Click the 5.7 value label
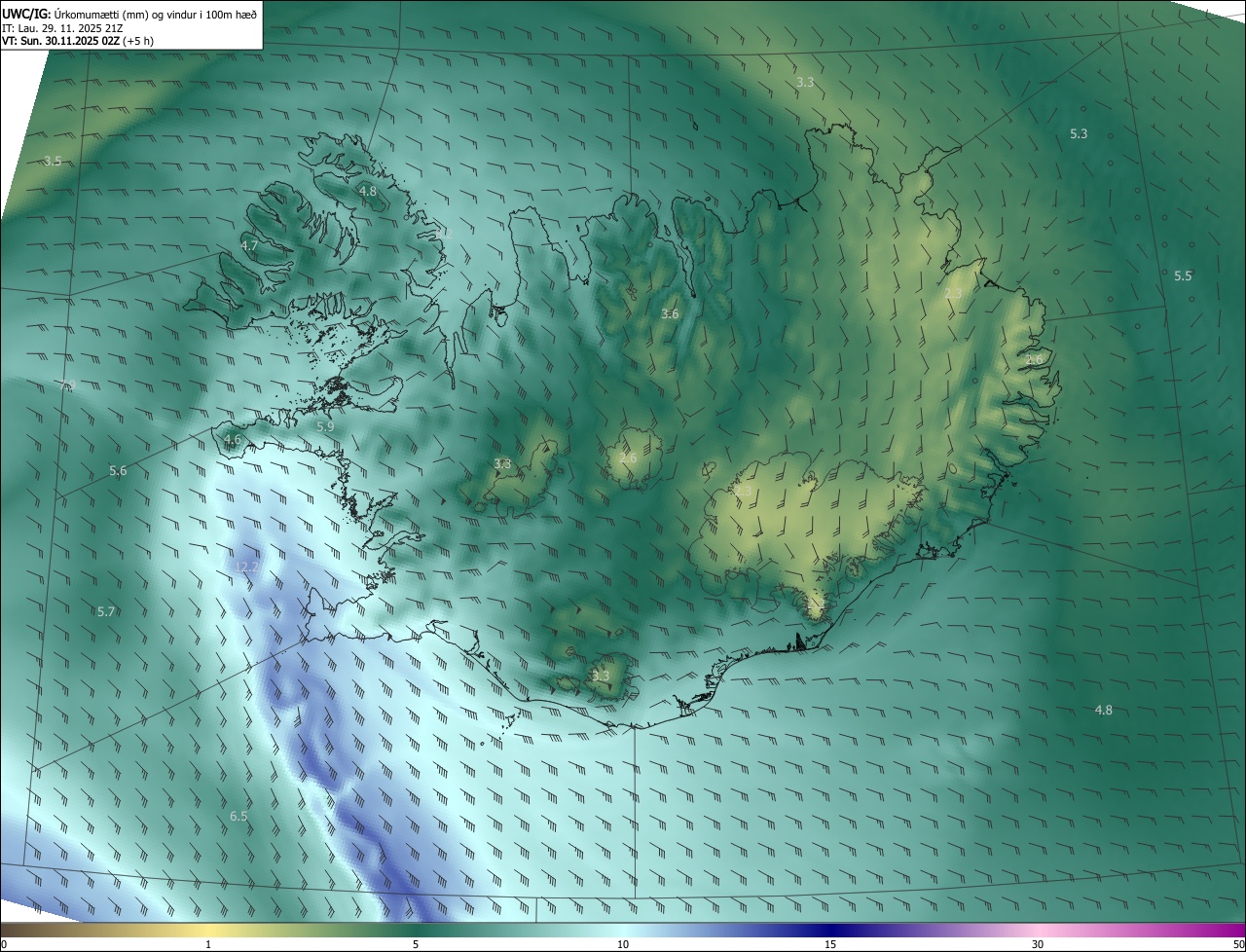This screenshot has width=1246, height=952. pyautogui.click(x=106, y=611)
